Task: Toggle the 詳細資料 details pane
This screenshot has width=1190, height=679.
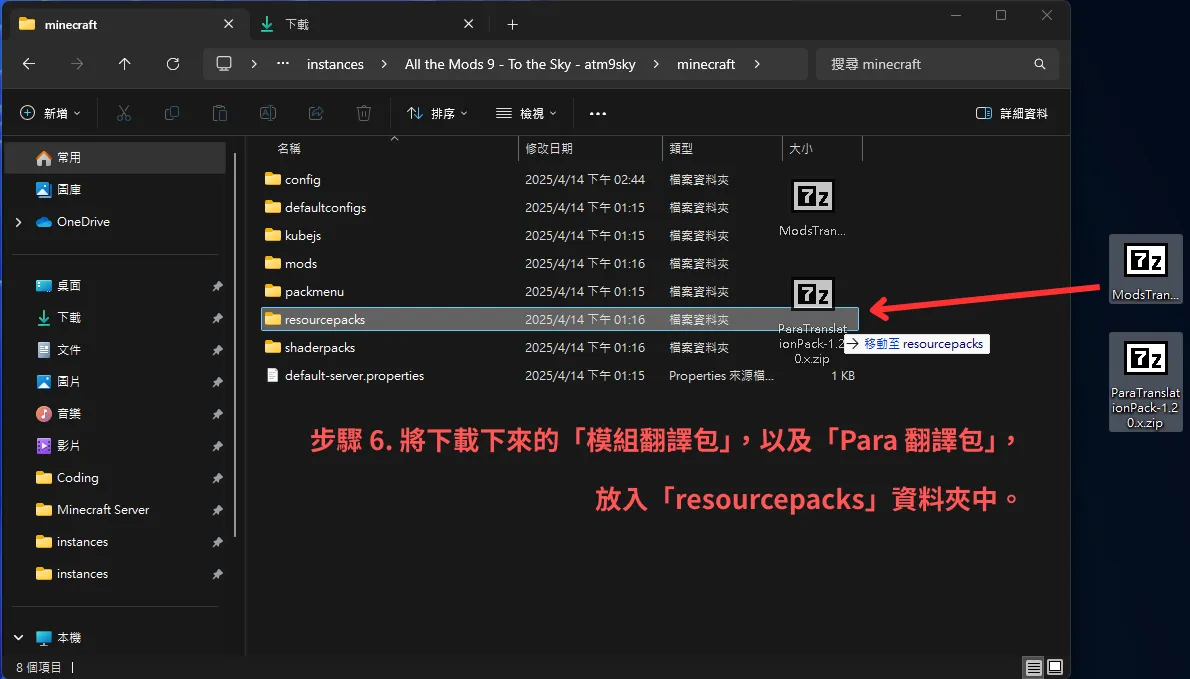Action: click(1012, 113)
